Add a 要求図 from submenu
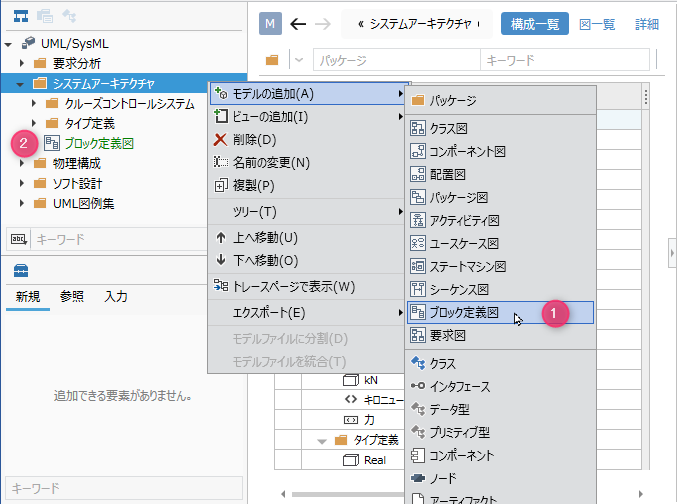Viewport: 677px width, 504px height. tap(501, 335)
